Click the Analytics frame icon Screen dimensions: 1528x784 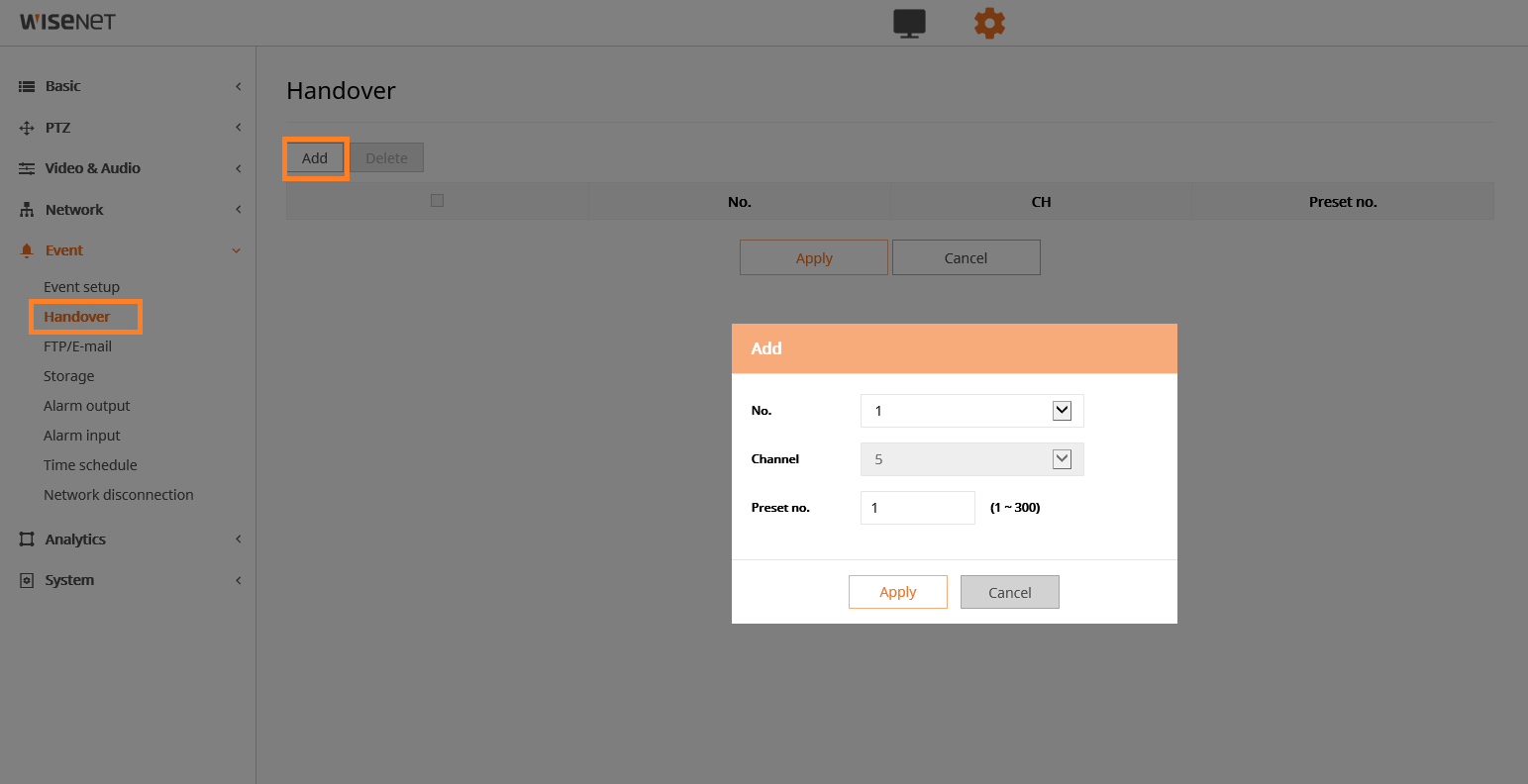point(27,539)
